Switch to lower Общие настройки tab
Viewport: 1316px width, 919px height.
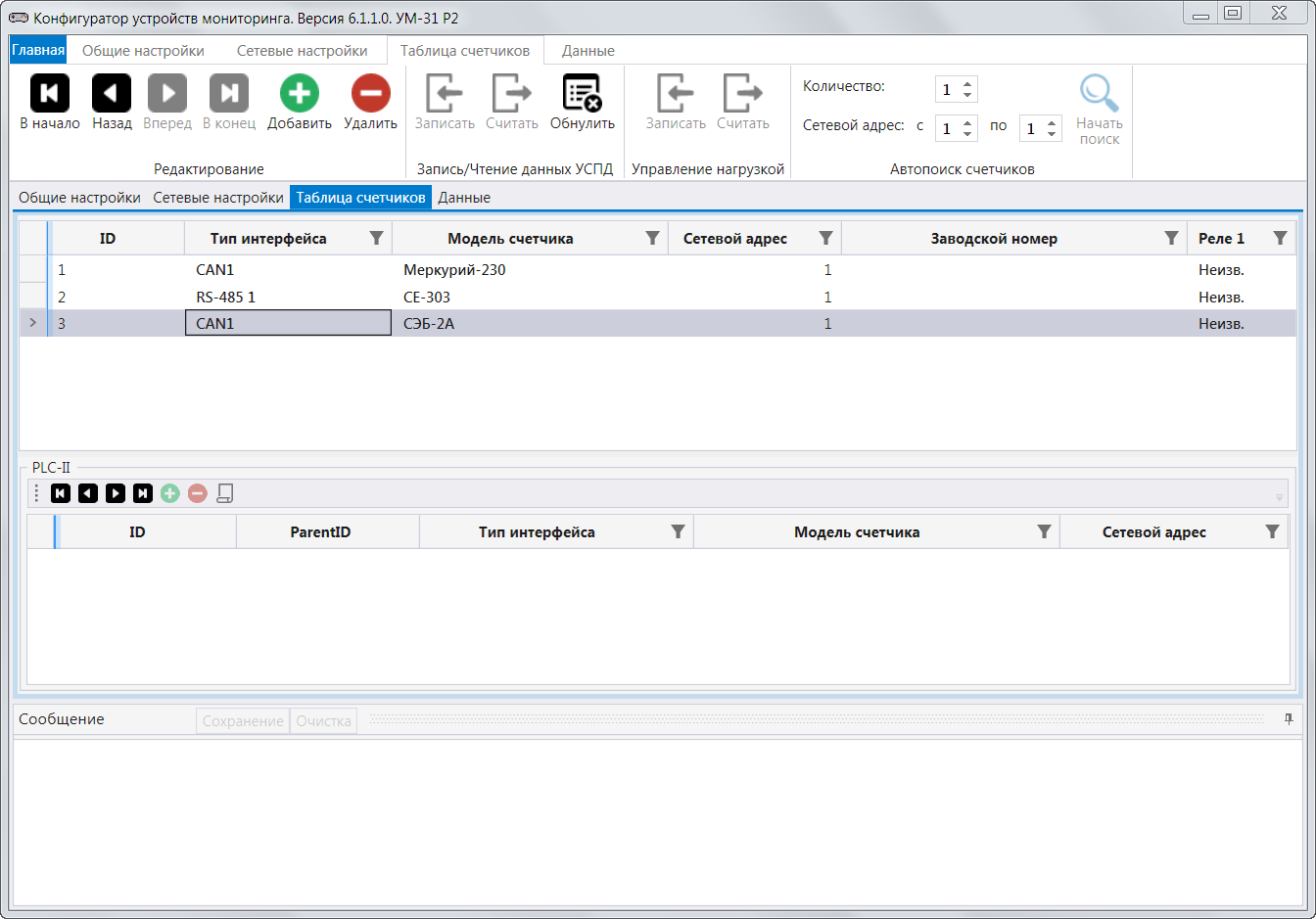(79, 198)
